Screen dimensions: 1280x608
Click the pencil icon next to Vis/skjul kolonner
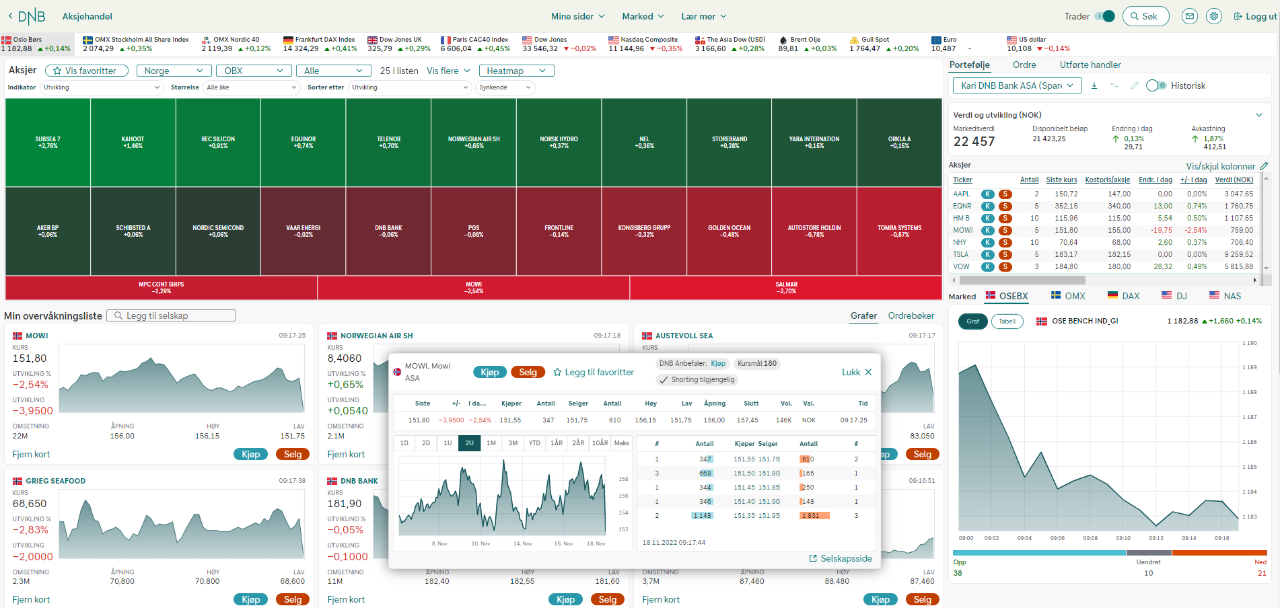pyautogui.click(x=1264, y=166)
